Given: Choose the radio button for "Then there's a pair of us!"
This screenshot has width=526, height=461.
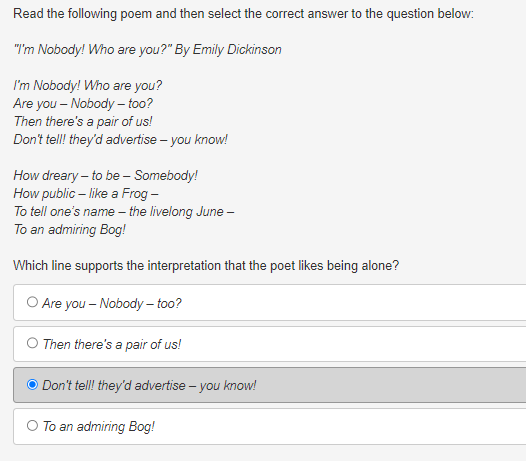Looking at the screenshot, I should 32,343.
